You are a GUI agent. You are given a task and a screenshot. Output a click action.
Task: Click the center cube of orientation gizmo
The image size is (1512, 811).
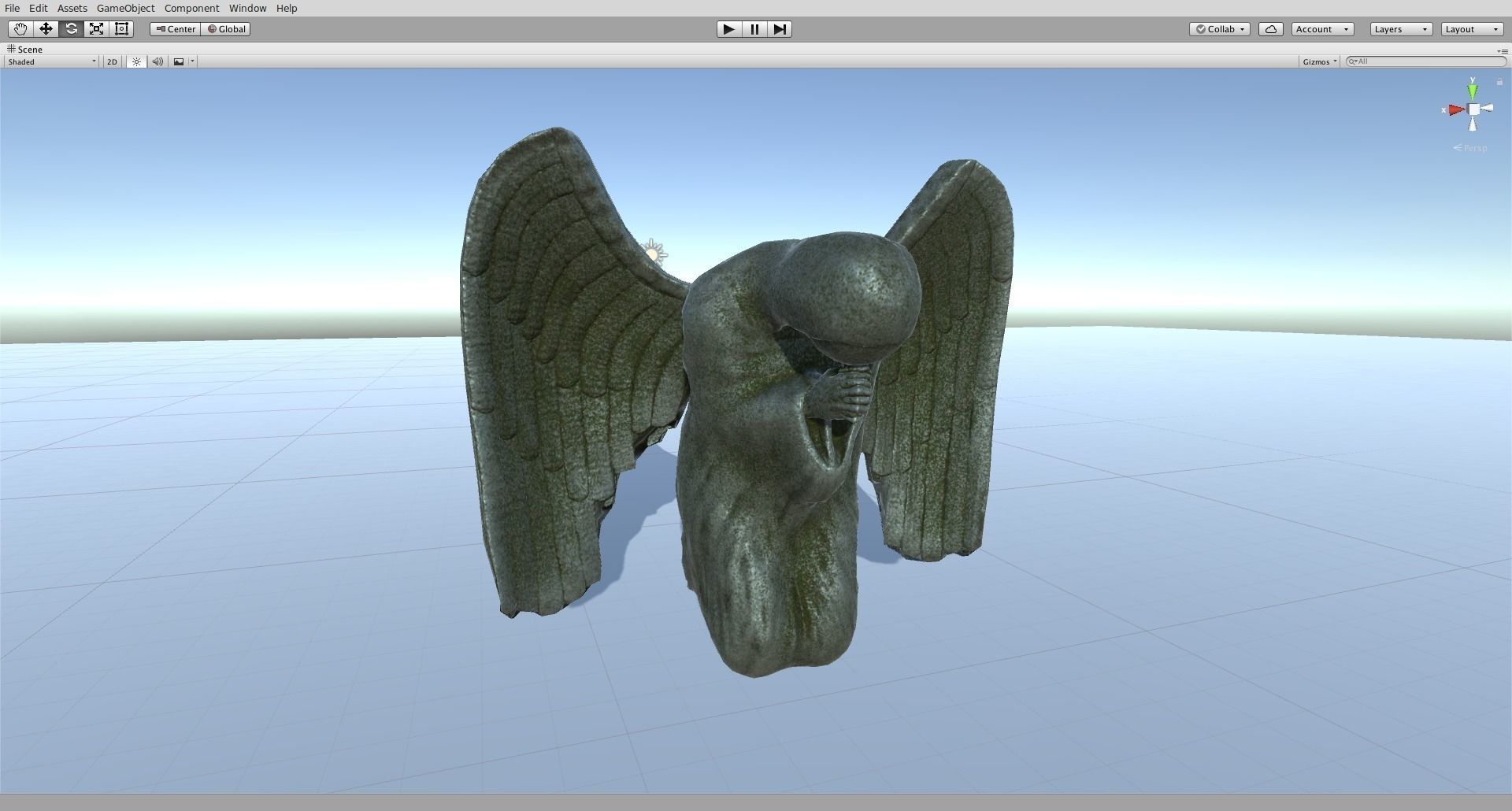(1473, 109)
